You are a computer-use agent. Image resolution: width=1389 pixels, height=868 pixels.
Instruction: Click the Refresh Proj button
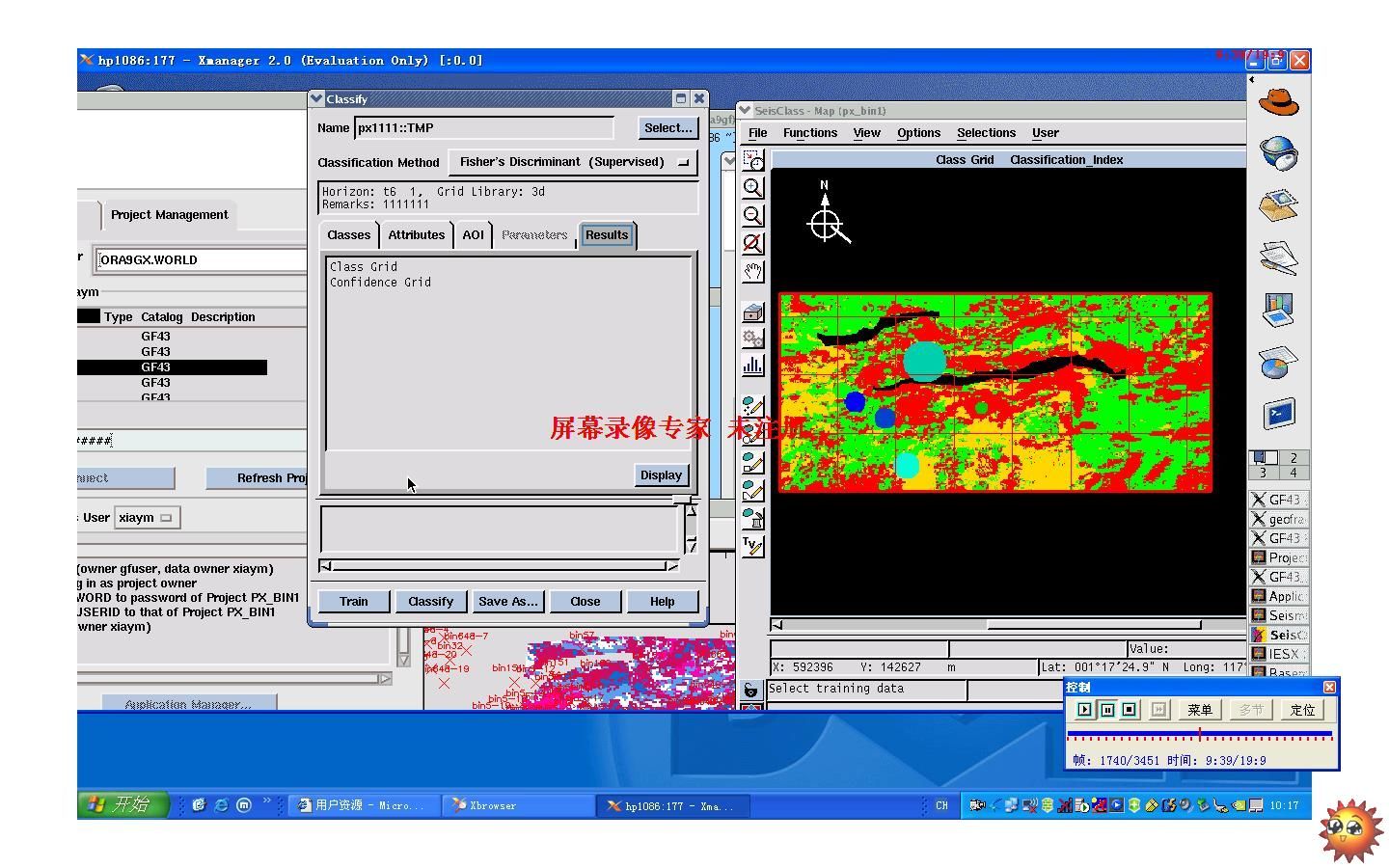(x=258, y=478)
